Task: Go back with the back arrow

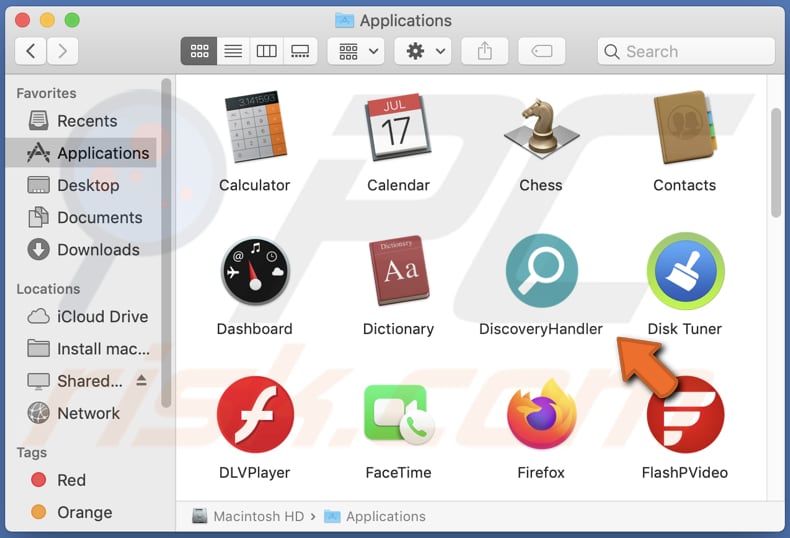Action: [x=31, y=51]
